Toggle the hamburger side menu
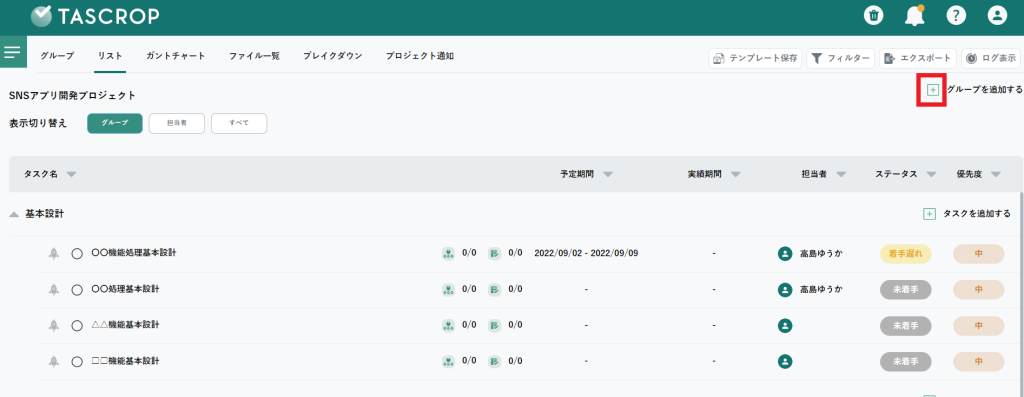 (x=13, y=52)
